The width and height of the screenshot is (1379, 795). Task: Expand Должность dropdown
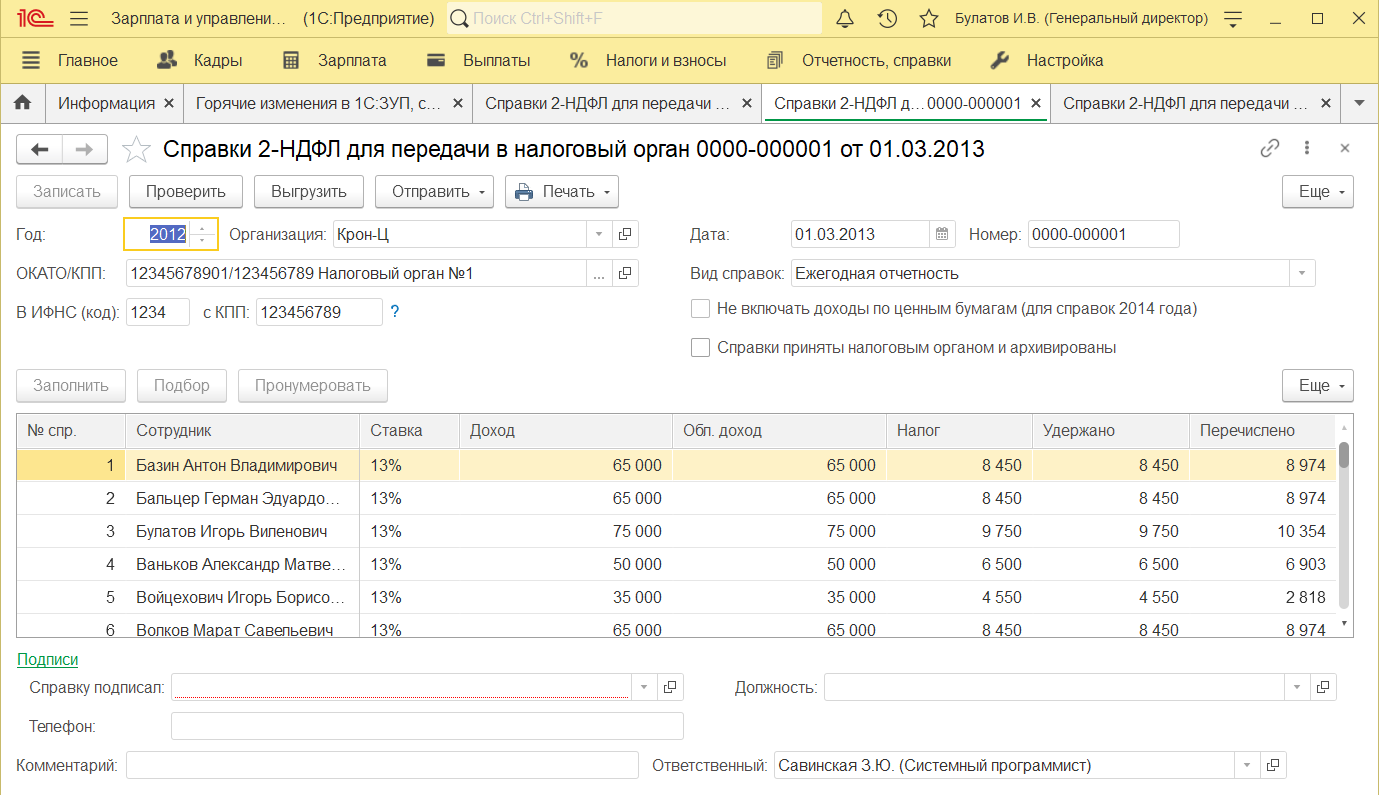click(x=1297, y=687)
